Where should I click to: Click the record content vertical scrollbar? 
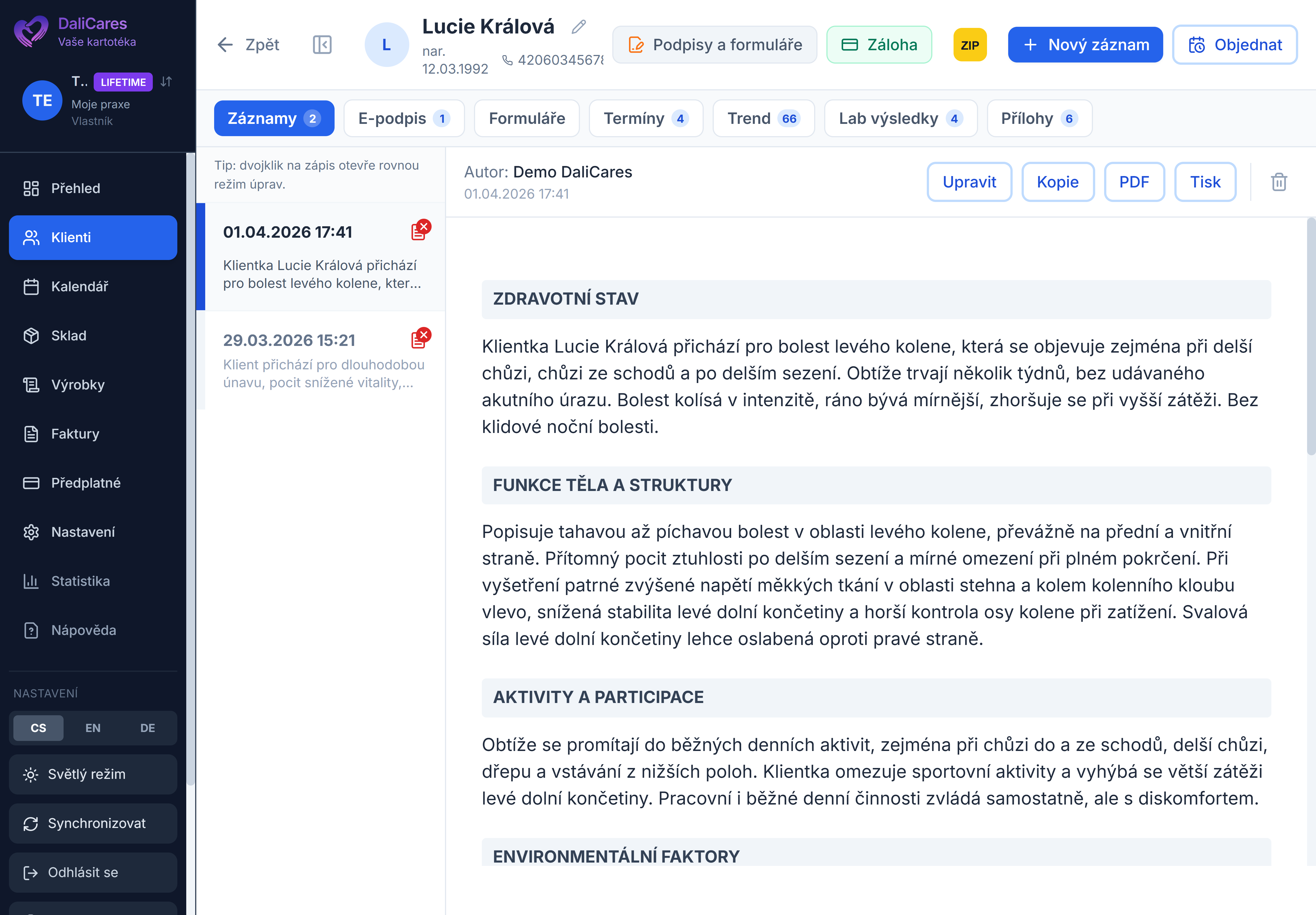(1311, 337)
